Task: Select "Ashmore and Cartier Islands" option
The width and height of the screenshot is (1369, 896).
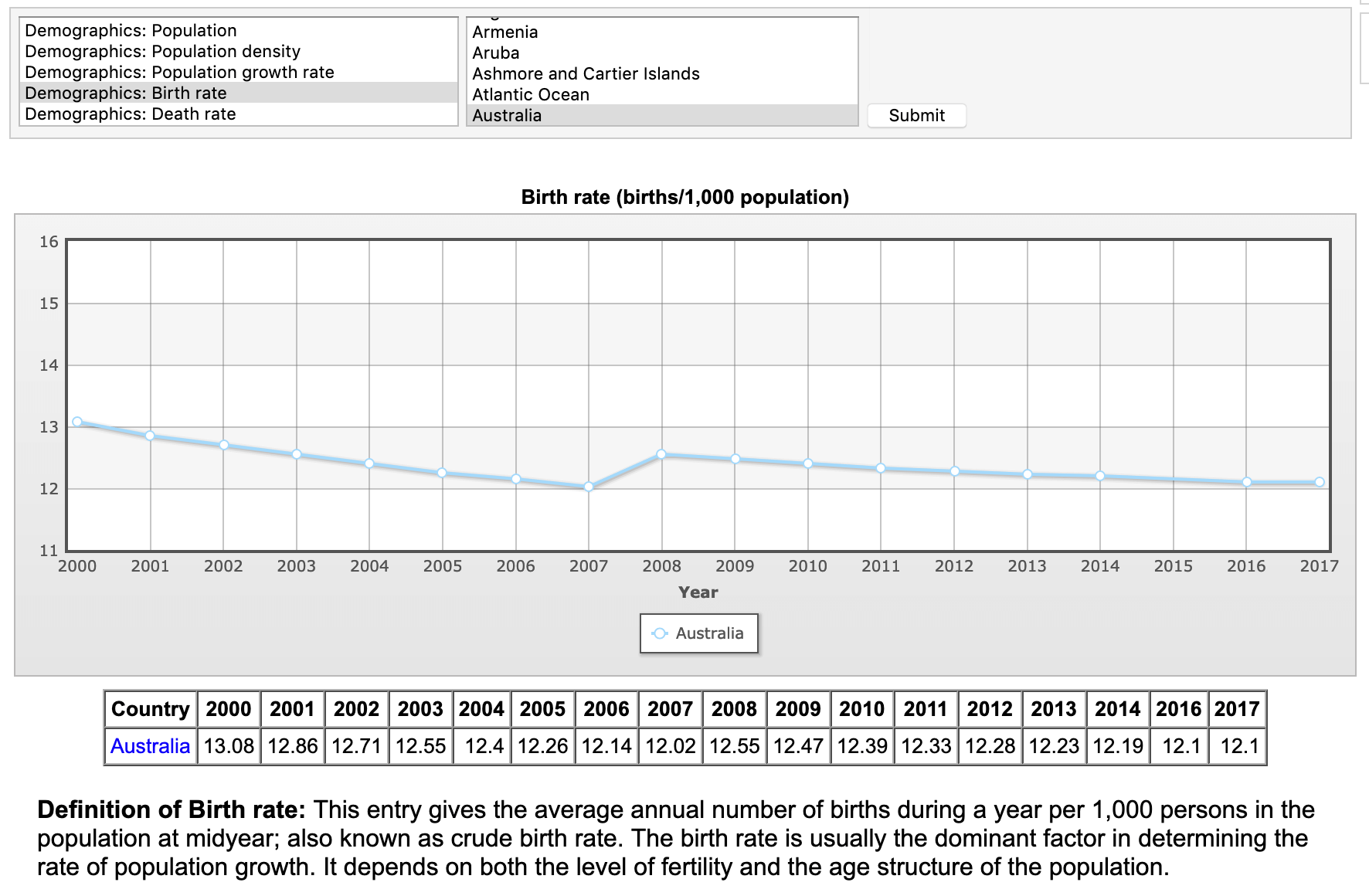Action: pos(587,74)
